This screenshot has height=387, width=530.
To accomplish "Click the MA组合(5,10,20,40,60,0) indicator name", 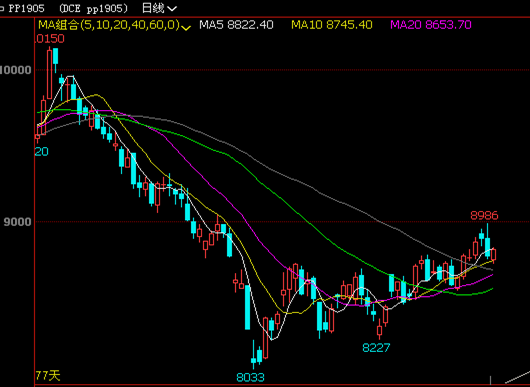I will pos(109,25).
